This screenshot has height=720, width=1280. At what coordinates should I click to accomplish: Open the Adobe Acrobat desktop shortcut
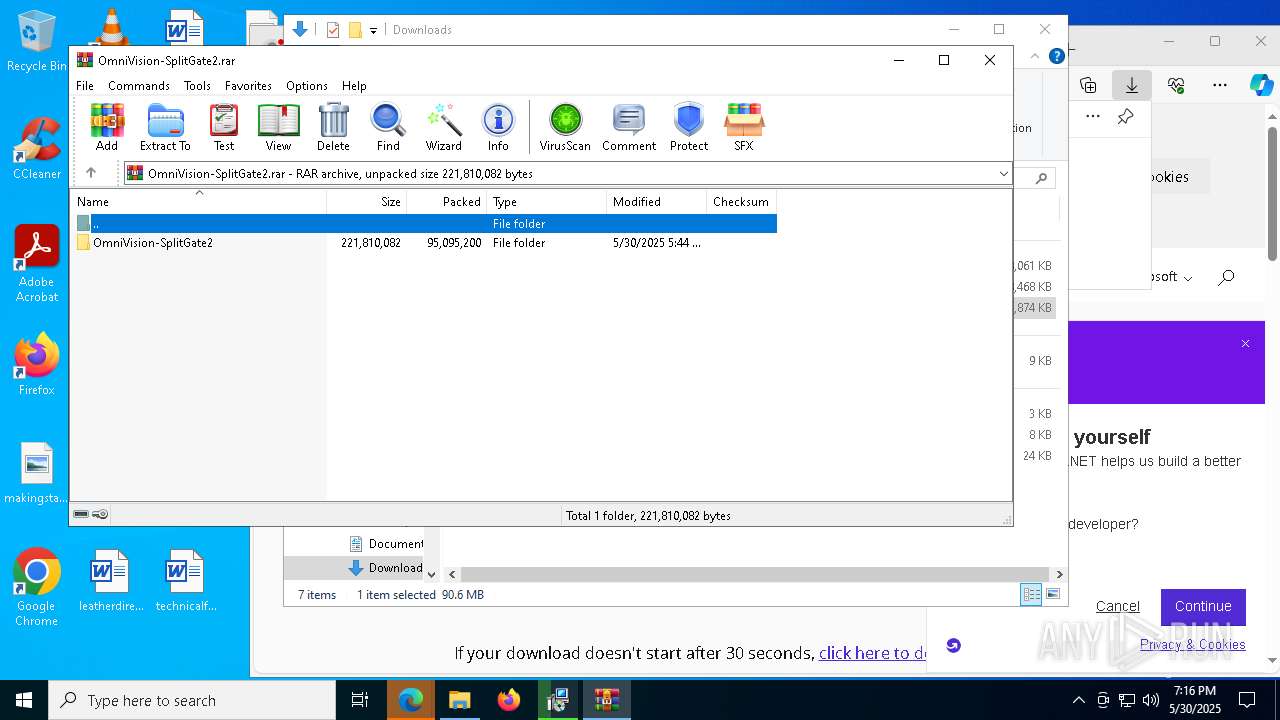[x=37, y=264]
